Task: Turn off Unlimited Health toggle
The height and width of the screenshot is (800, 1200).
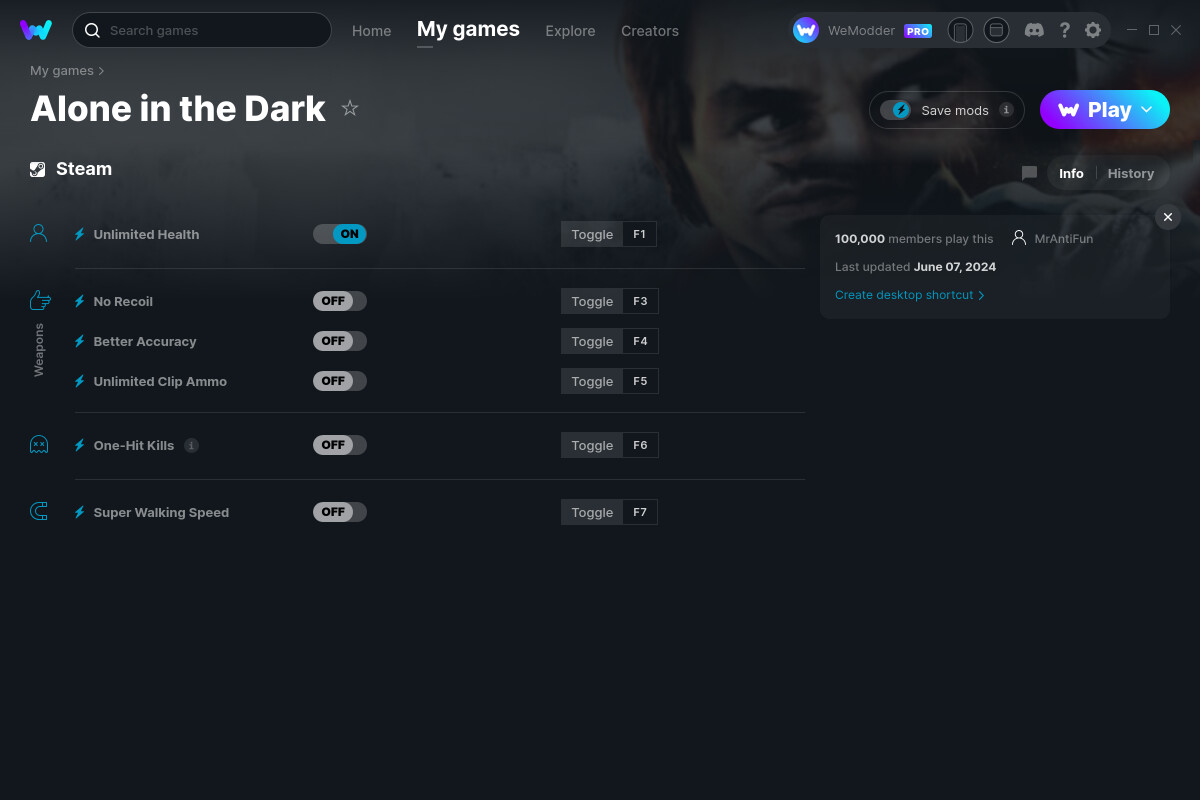Action: [x=340, y=234]
